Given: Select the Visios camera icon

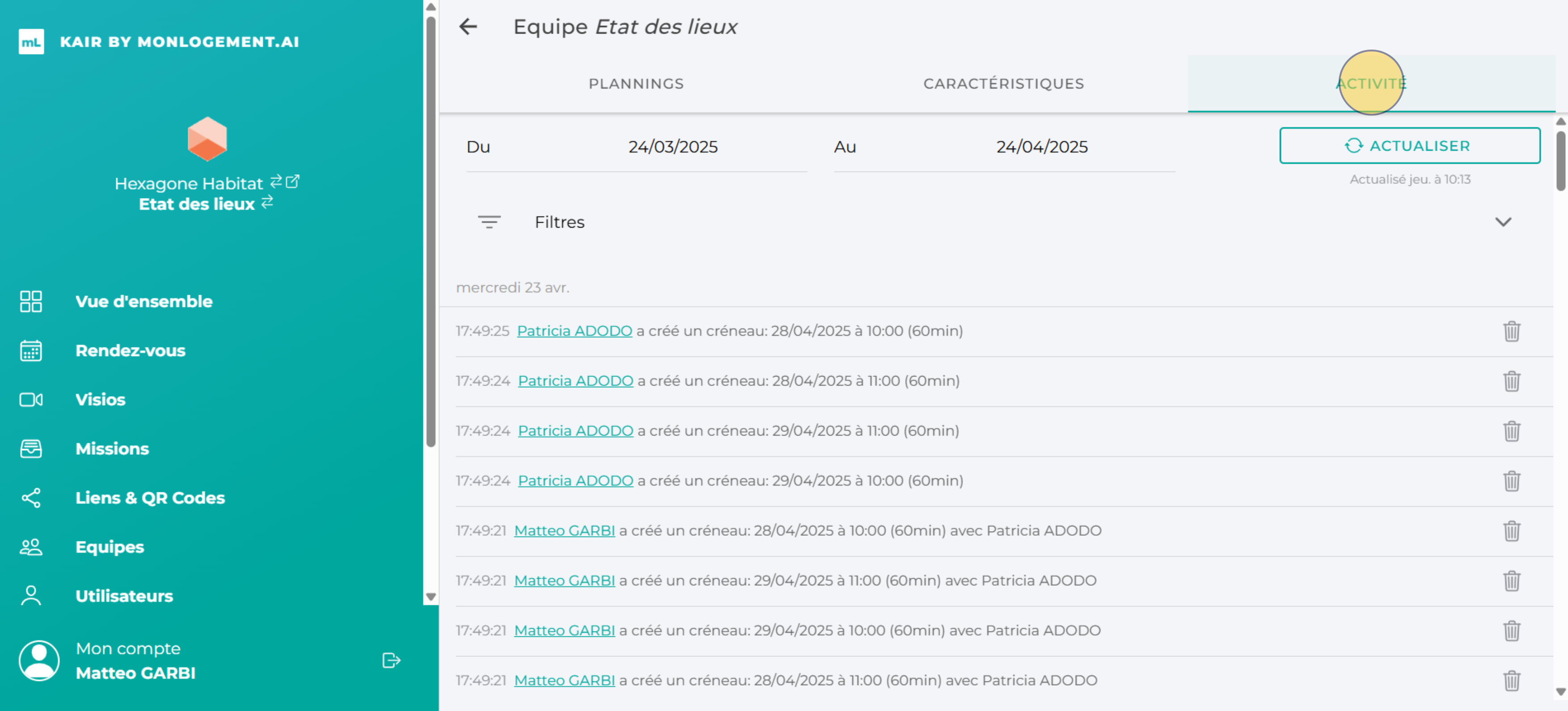Looking at the screenshot, I should [31, 400].
